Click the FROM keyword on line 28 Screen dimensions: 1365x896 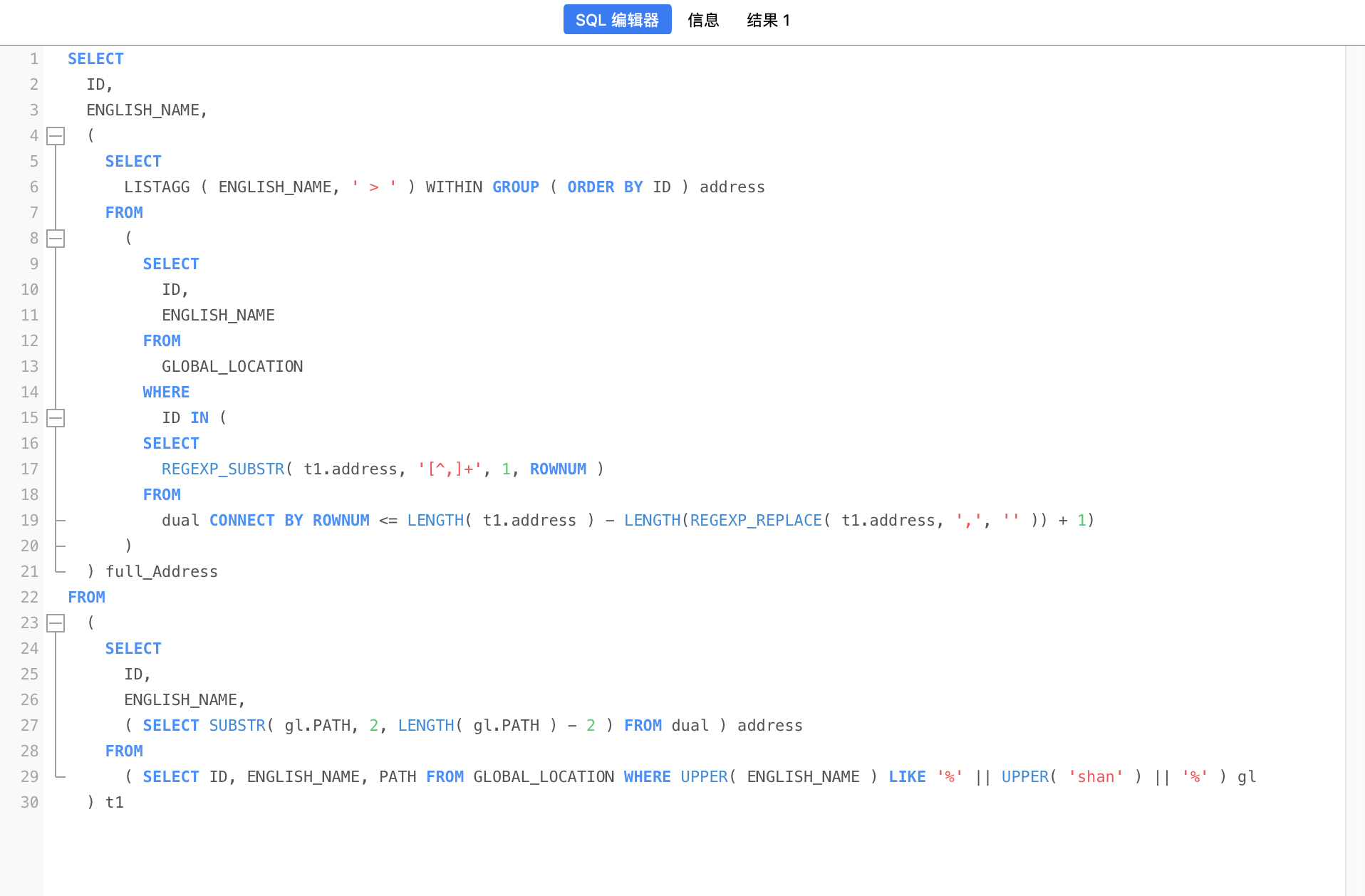pyautogui.click(x=124, y=751)
